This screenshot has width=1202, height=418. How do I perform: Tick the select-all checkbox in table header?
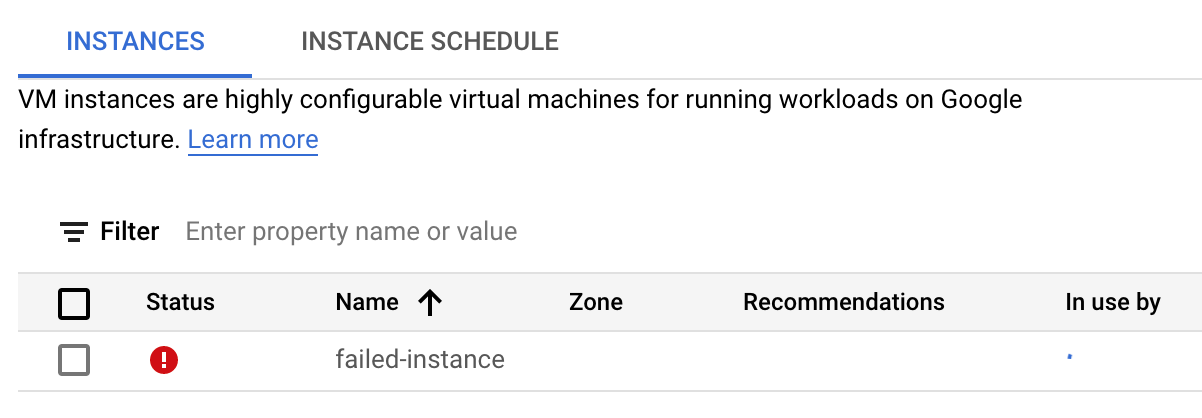click(x=74, y=303)
